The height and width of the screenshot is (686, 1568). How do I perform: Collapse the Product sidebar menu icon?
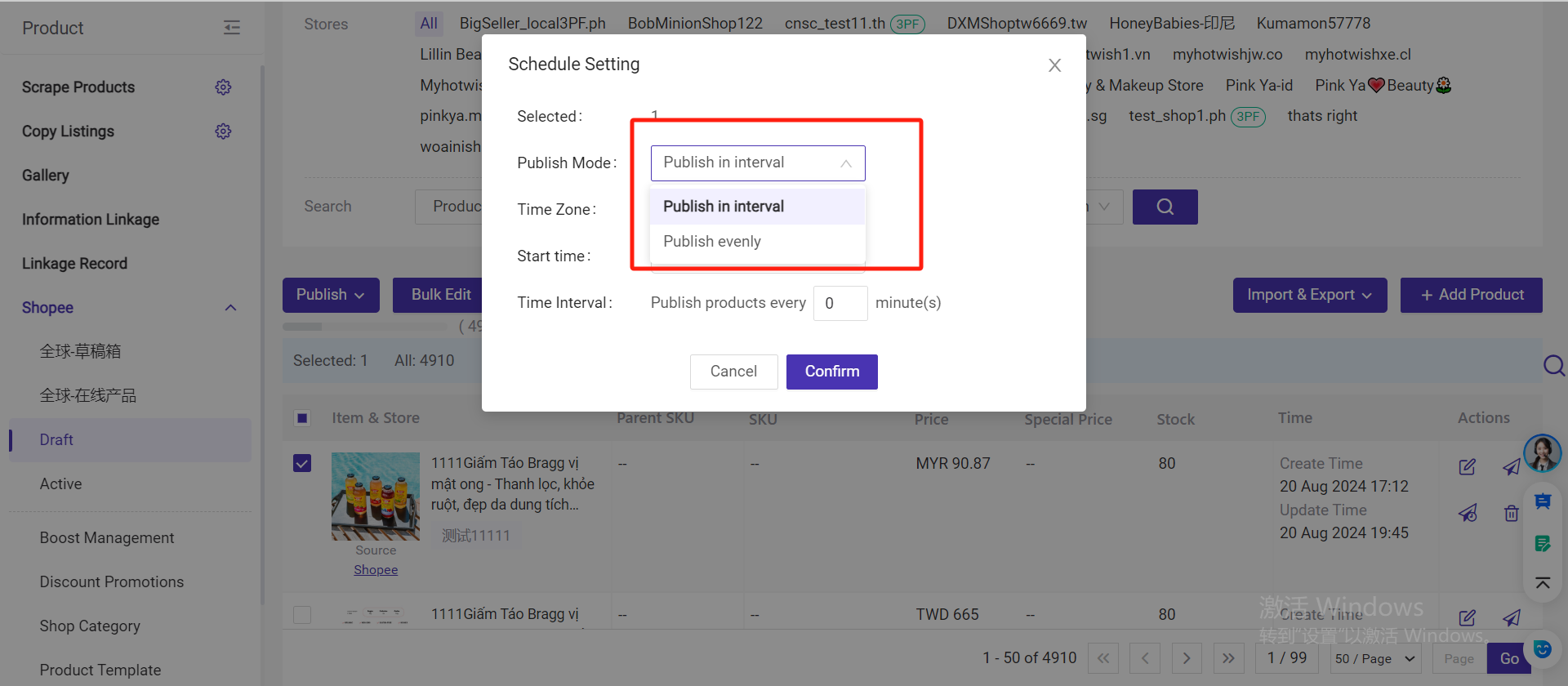tap(232, 28)
